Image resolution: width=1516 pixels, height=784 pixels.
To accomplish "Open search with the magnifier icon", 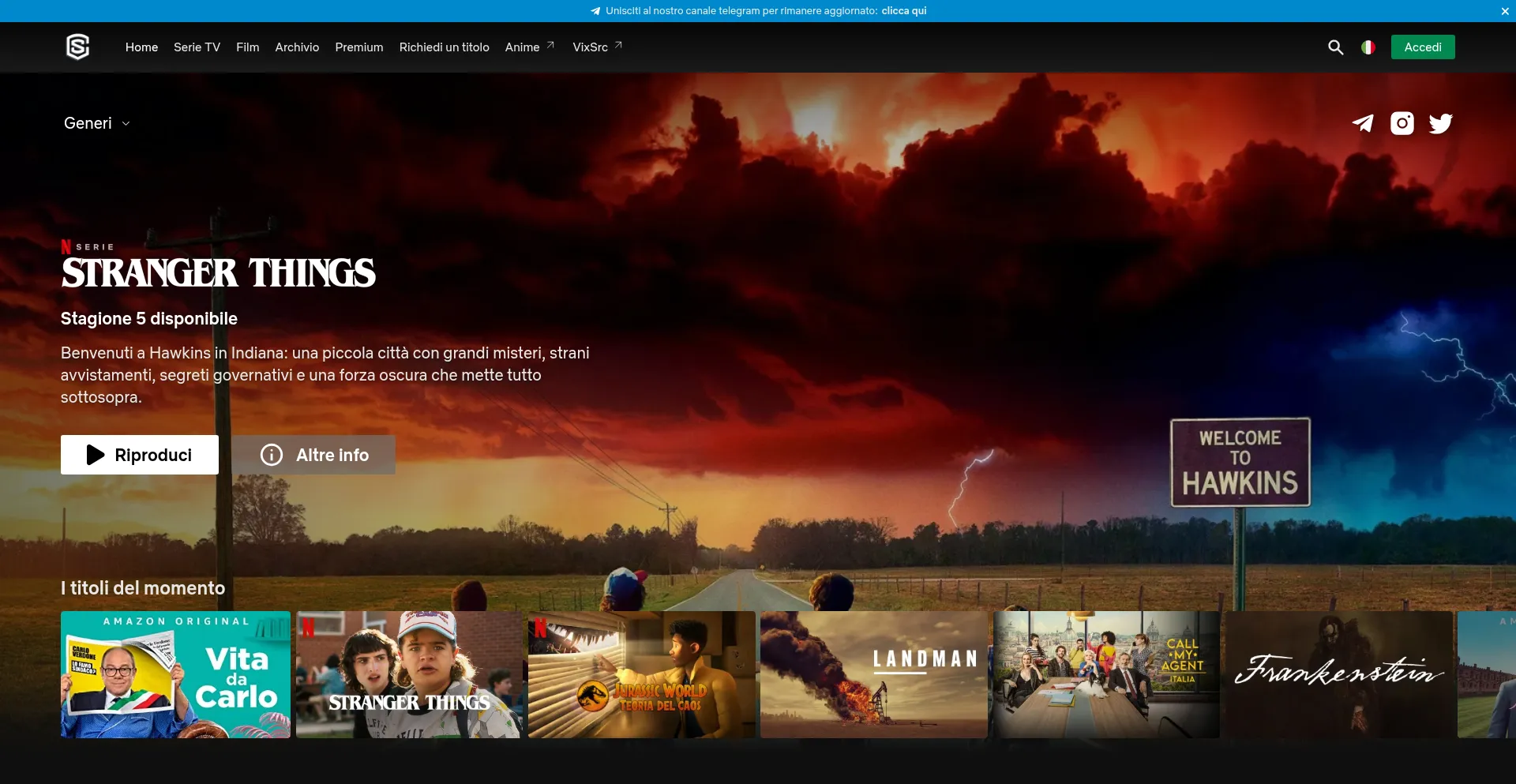I will (x=1335, y=47).
